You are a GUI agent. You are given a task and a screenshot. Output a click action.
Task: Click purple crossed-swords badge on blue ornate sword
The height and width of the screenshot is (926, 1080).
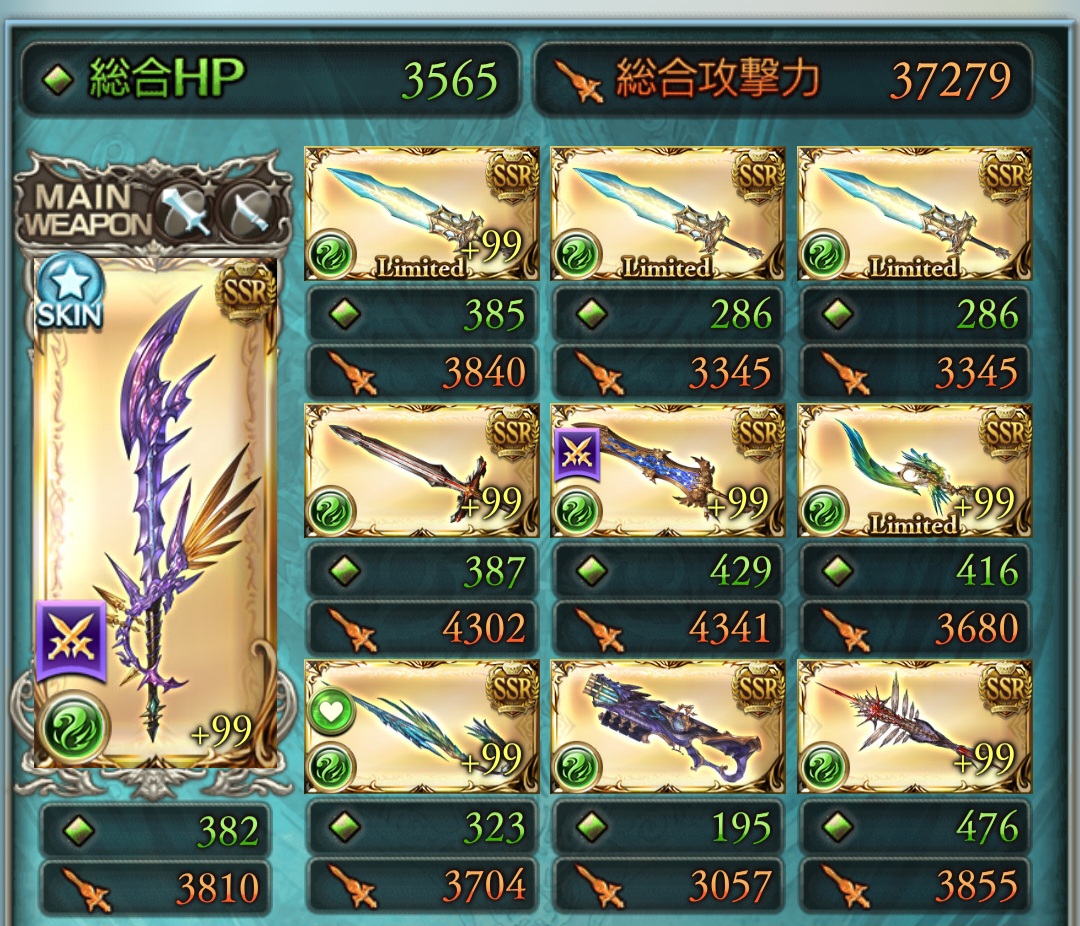(x=577, y=455)
